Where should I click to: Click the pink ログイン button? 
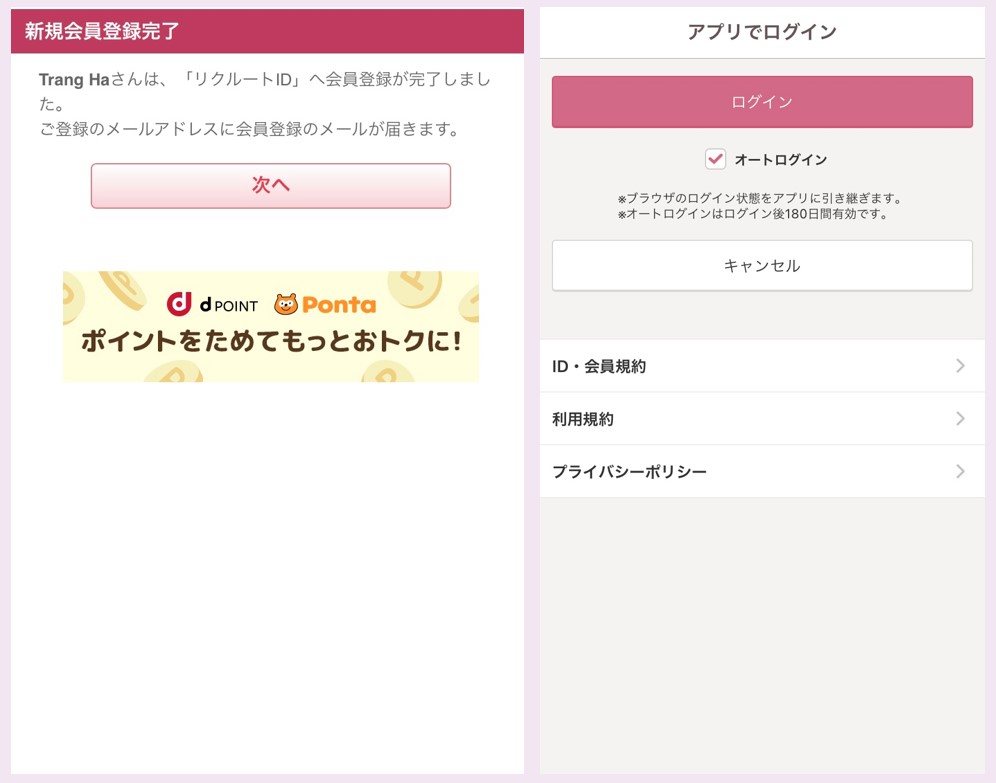[x=762, y=102]
